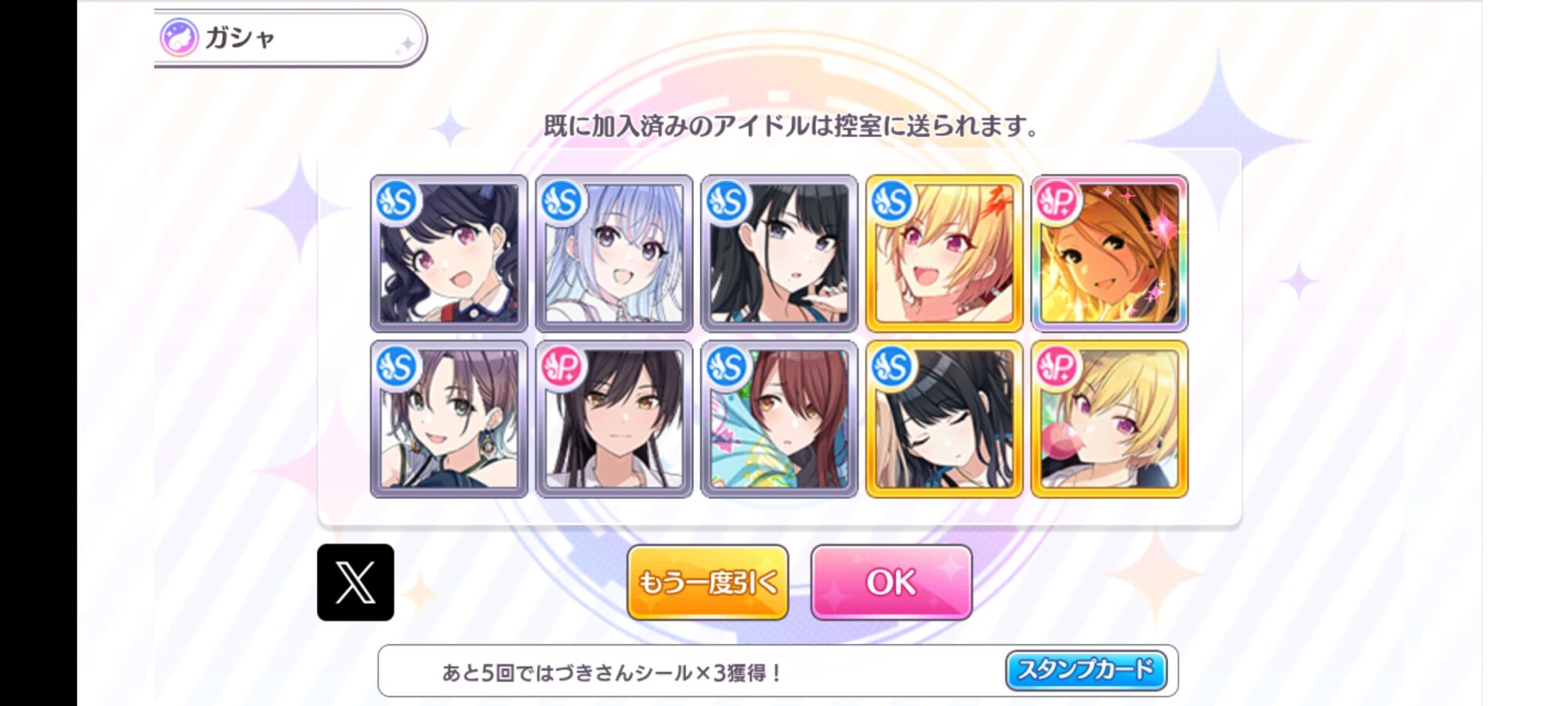This screenshot has height=706, width=1568.
Task: Select the long black-haired idol card, top row
Action: click(x=779, y=253)
